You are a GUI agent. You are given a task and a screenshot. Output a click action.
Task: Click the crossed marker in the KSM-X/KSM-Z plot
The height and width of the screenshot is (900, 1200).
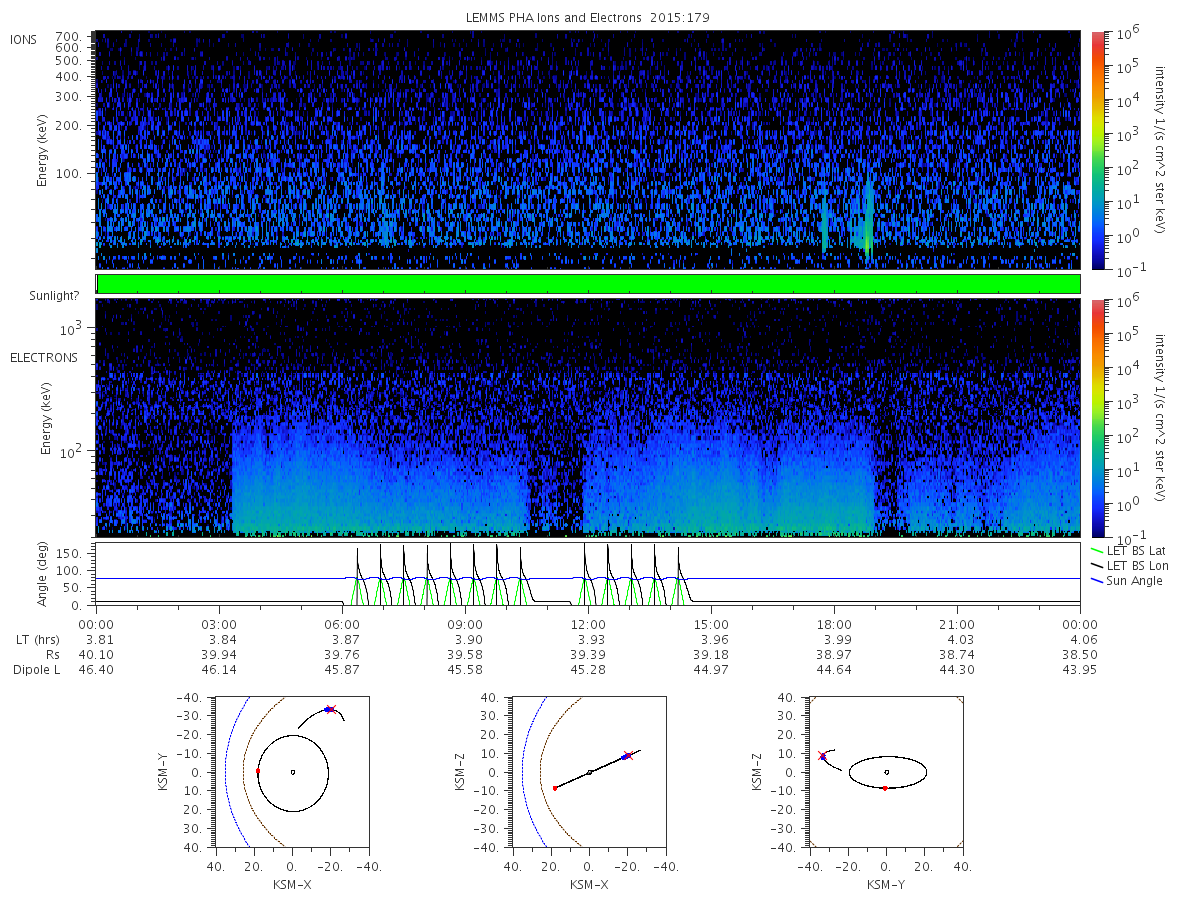pyautogui.click(x=628, y=756)
